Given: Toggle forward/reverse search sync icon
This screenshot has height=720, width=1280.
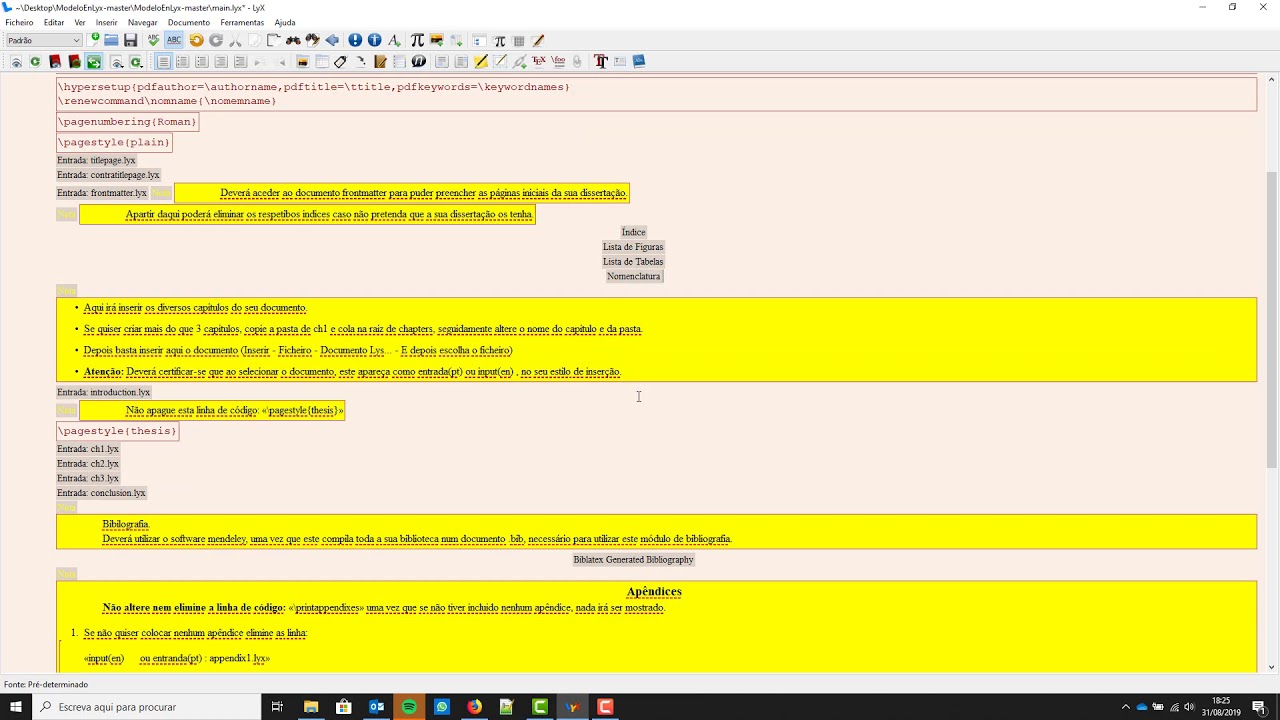Looking at the screenshot, I should (93, 62).
